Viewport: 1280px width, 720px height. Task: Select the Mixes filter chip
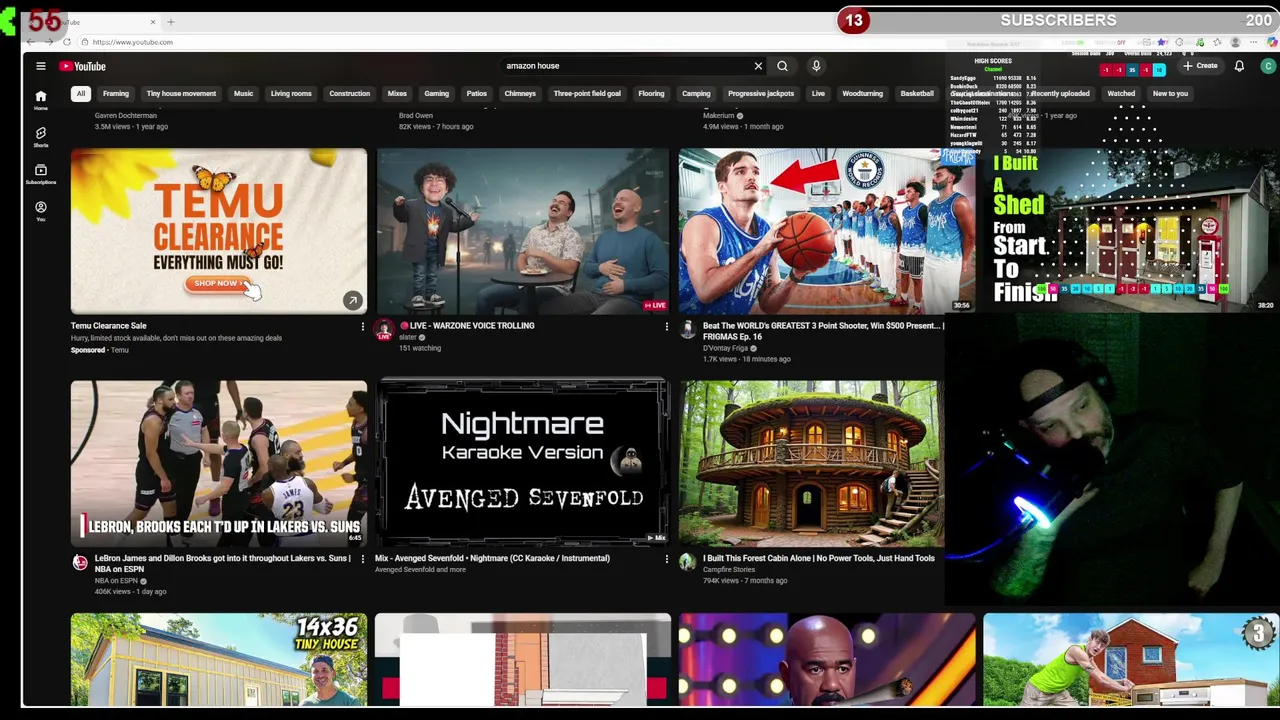397,93
